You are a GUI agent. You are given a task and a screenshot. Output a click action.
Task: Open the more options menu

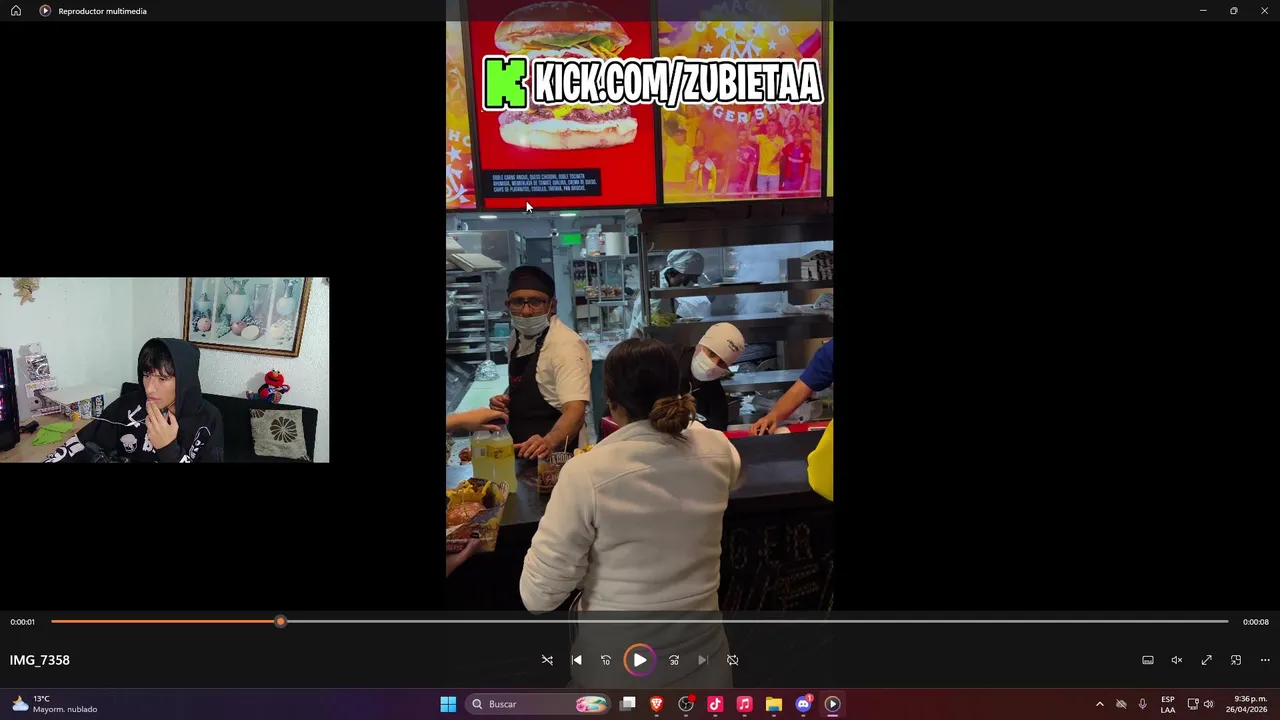[1265, 660]
